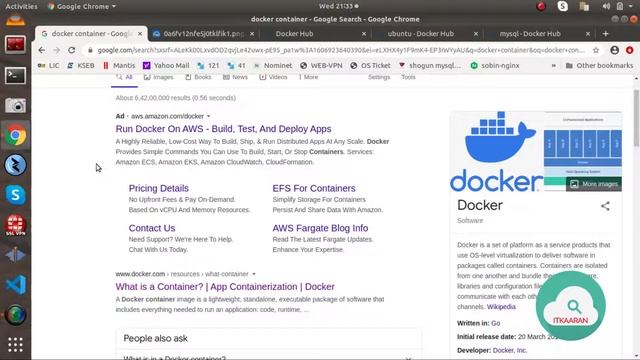Click the browser forward arrow
Viewport: 640px width, 360px height.
tap(57, 50)
